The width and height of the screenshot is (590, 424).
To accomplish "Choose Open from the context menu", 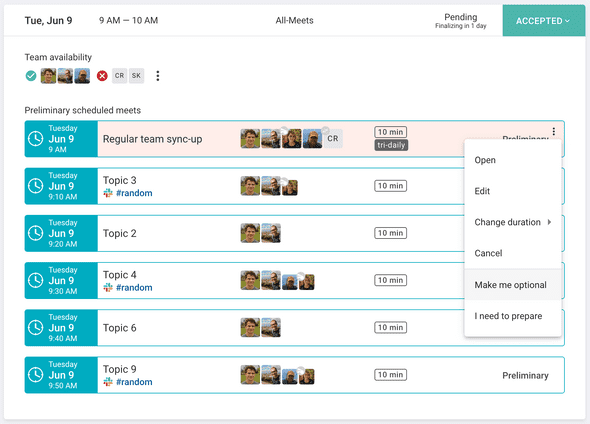I will (513, 160).
